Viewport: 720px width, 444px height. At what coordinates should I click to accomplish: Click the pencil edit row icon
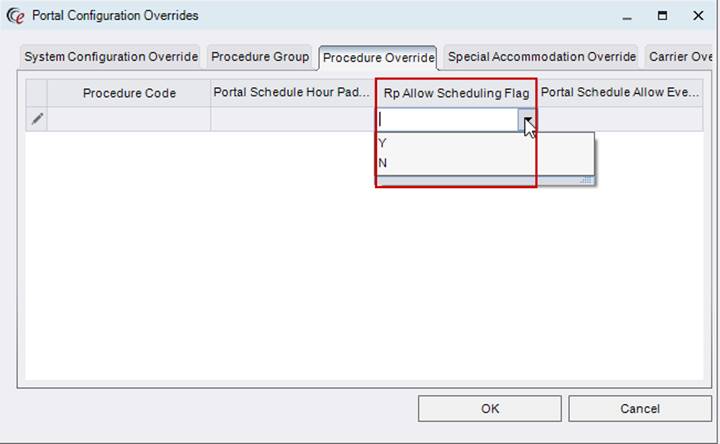pos(37,119)
